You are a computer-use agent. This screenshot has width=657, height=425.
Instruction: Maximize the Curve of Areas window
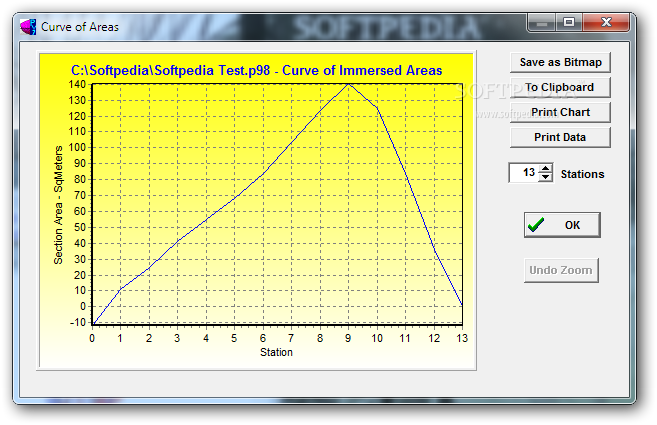[569, 23]
